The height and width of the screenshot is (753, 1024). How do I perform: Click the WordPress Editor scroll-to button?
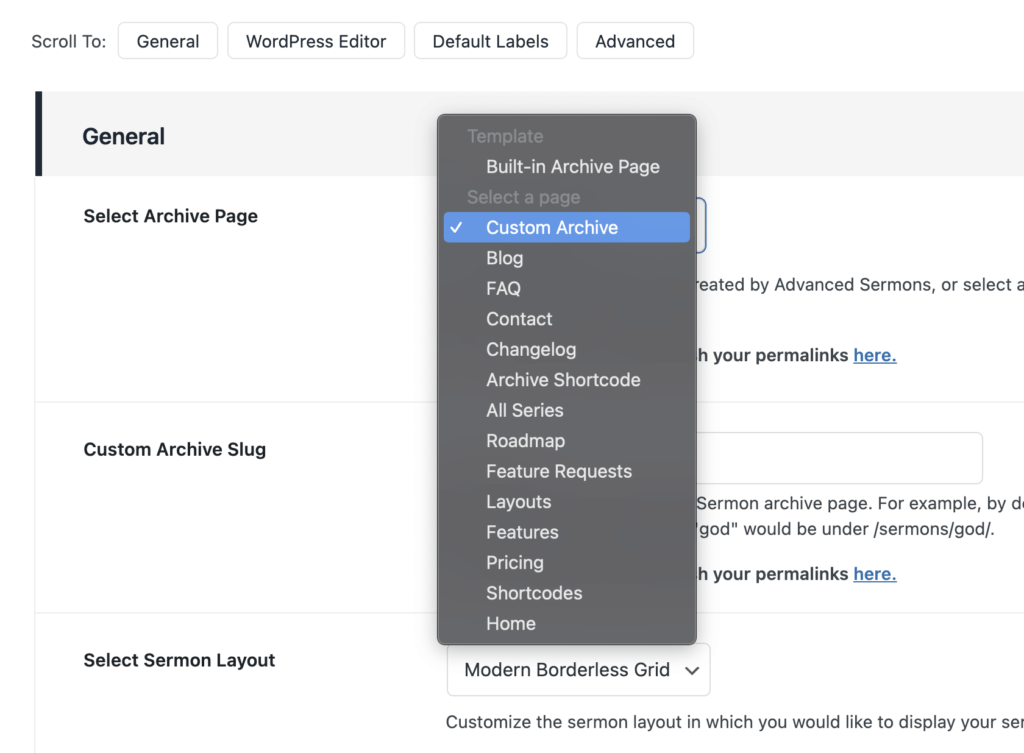pyautogui.click(x=316, y=41)
